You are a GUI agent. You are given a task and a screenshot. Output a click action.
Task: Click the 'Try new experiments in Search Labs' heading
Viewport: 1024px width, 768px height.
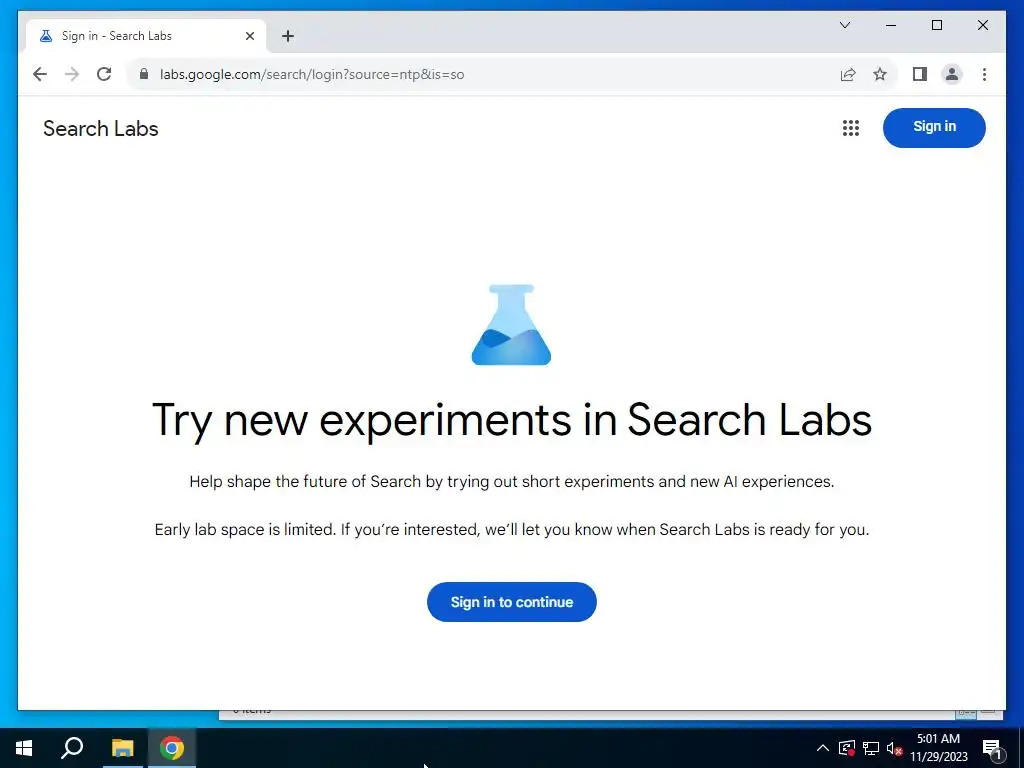pyautogui.click(x=511, y=420)
